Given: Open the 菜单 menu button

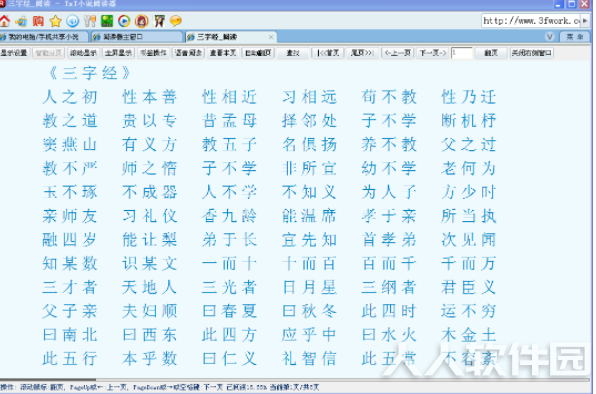Looking at the screenshot, I should tap(575, 37).
